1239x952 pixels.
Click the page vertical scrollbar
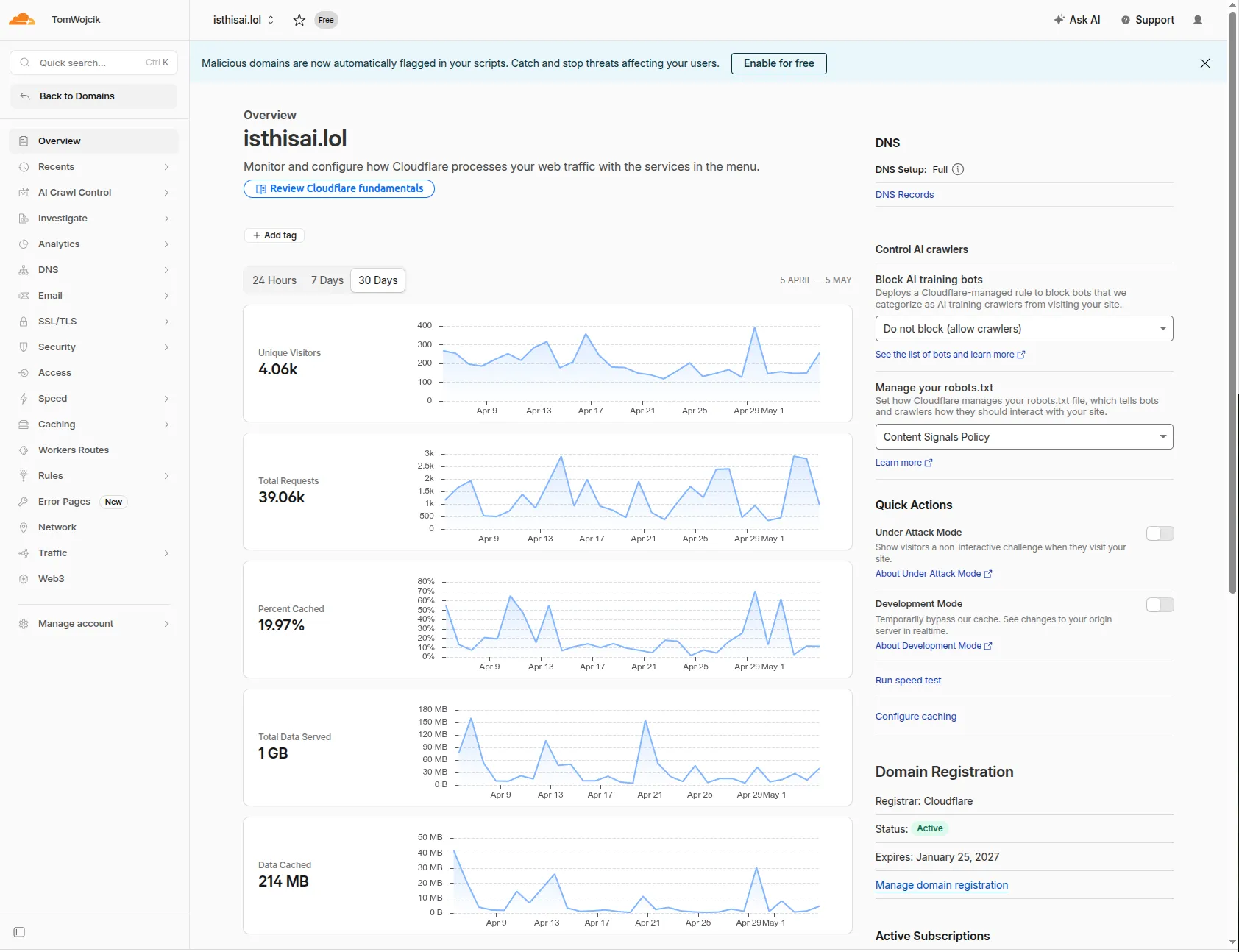point(1232,302)
